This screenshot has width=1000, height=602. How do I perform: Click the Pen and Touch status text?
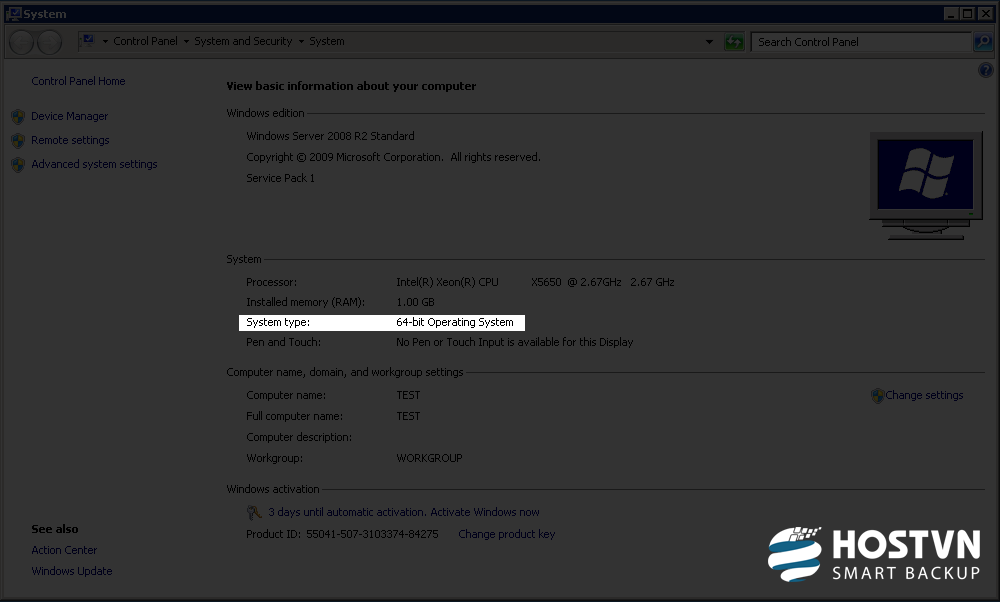click(515, 342)
